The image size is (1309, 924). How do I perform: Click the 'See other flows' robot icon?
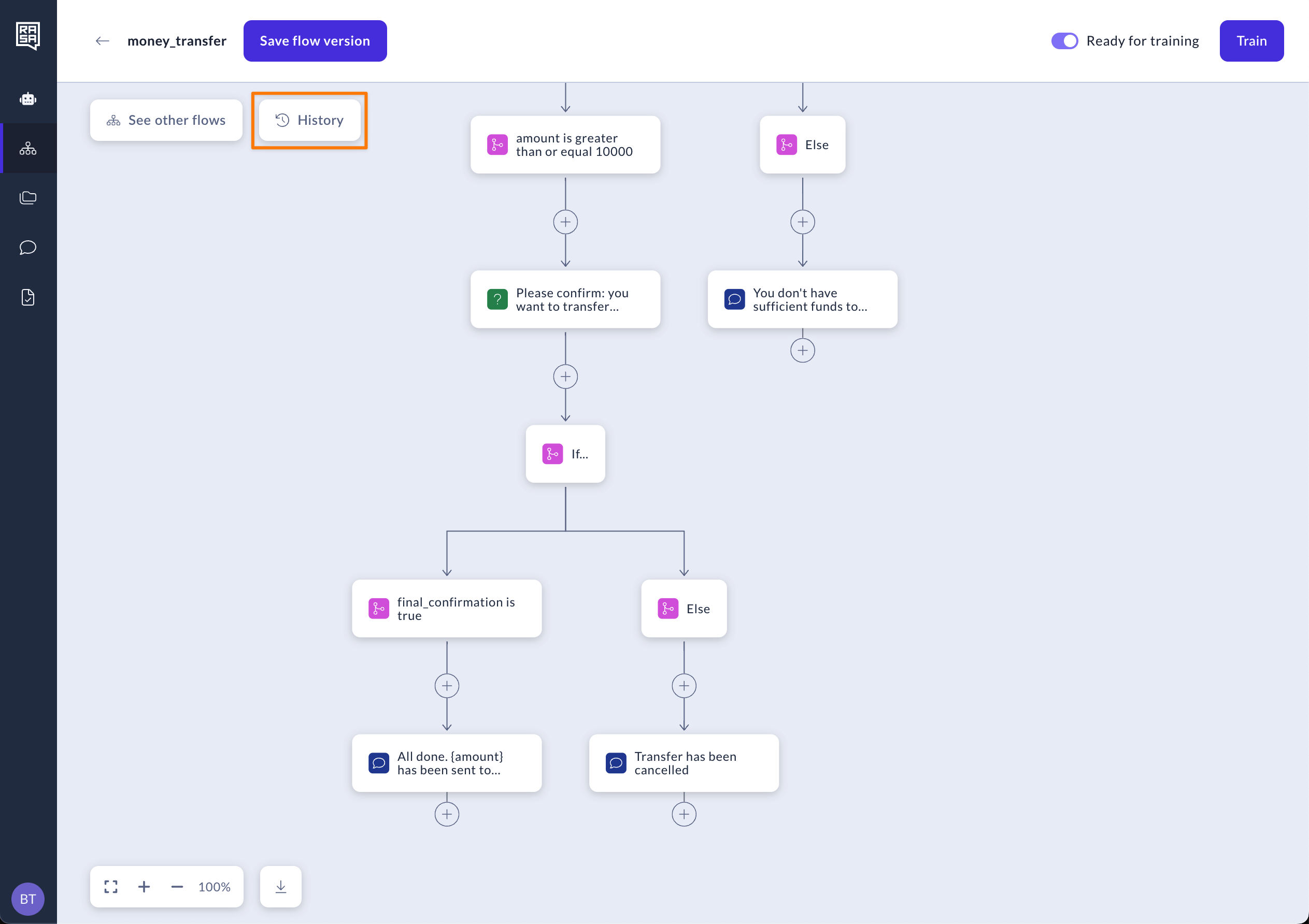[113, 119]
